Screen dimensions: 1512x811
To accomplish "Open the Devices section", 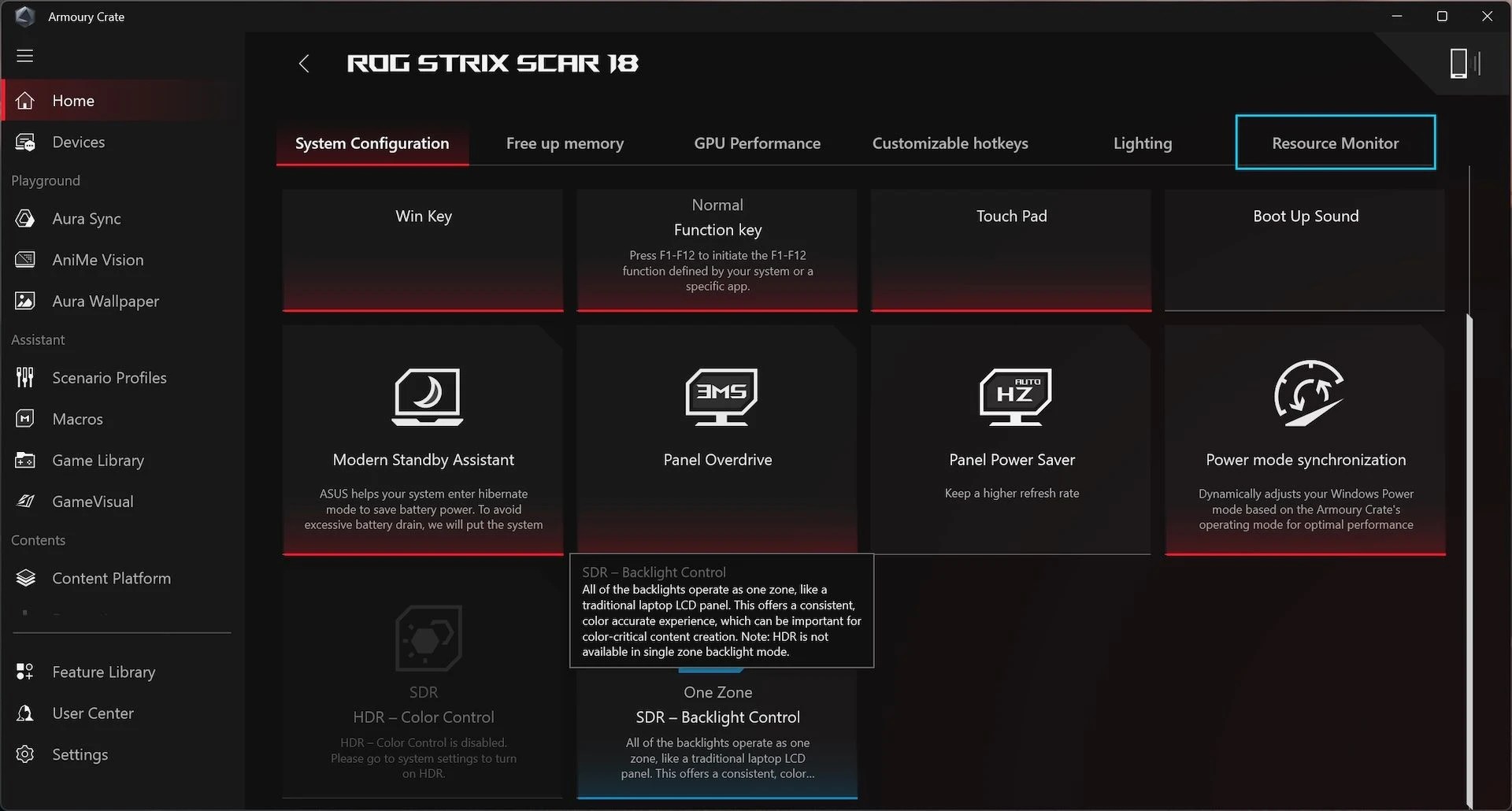I will (78, 142).
